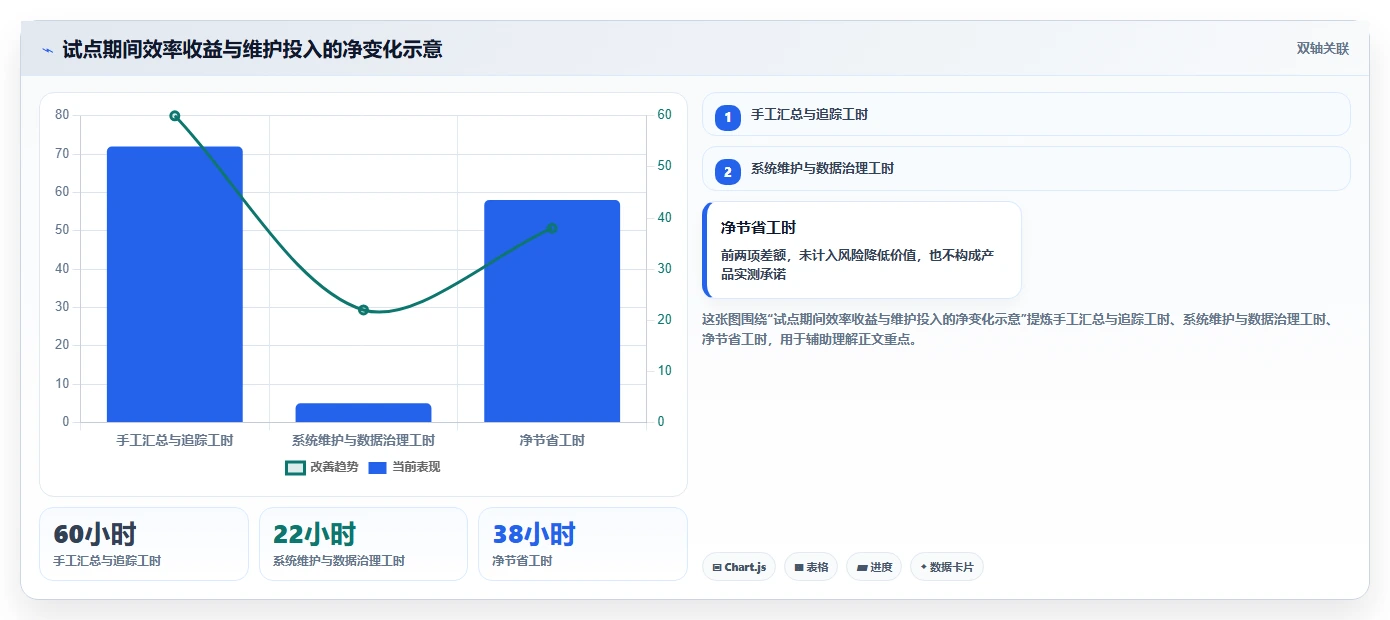Click the 改善趋势 legend color box
The width and height of the screenshot is (1390, 620).
click(x=295, y=467)
